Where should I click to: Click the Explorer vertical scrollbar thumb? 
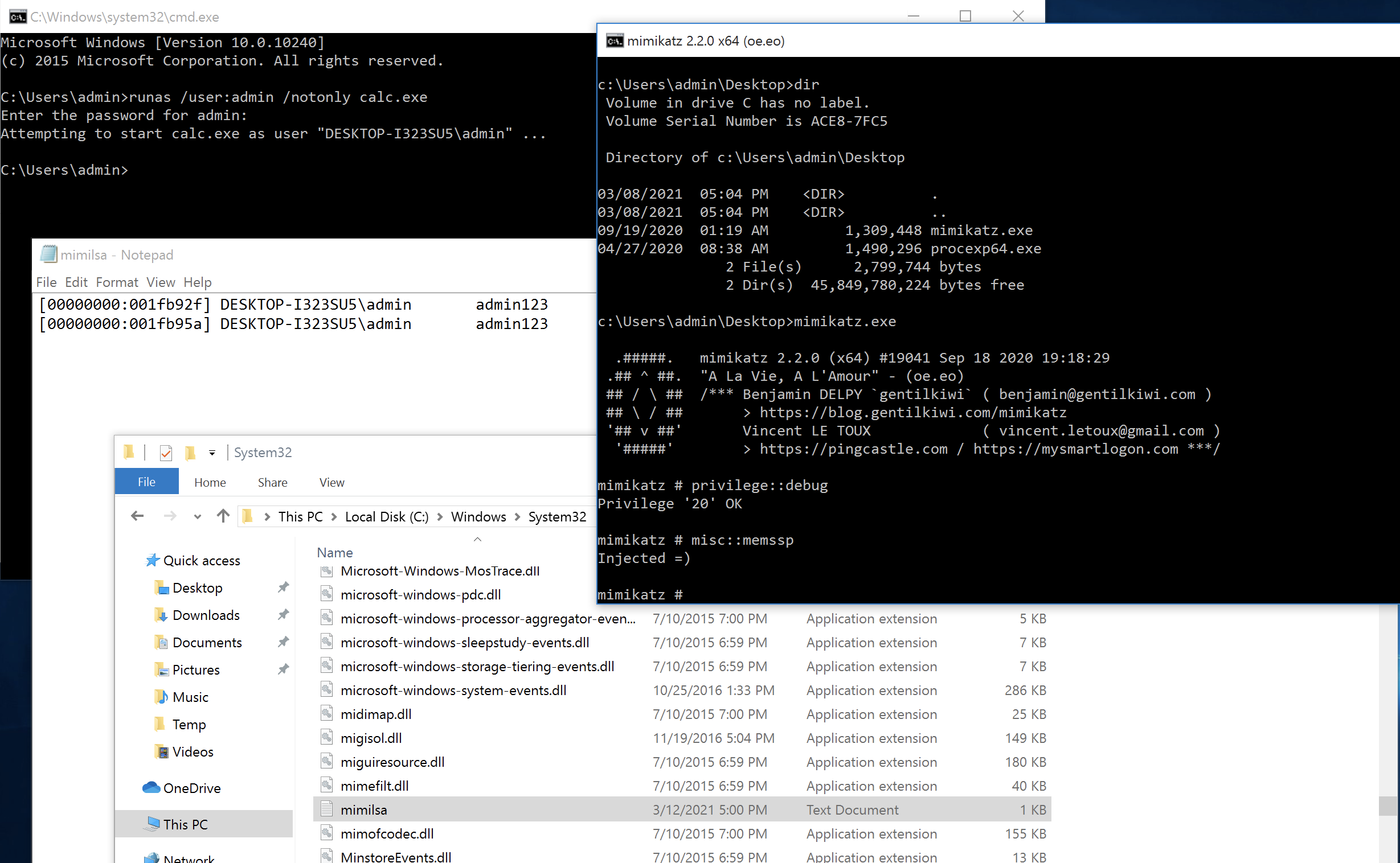coord(1387,806)
